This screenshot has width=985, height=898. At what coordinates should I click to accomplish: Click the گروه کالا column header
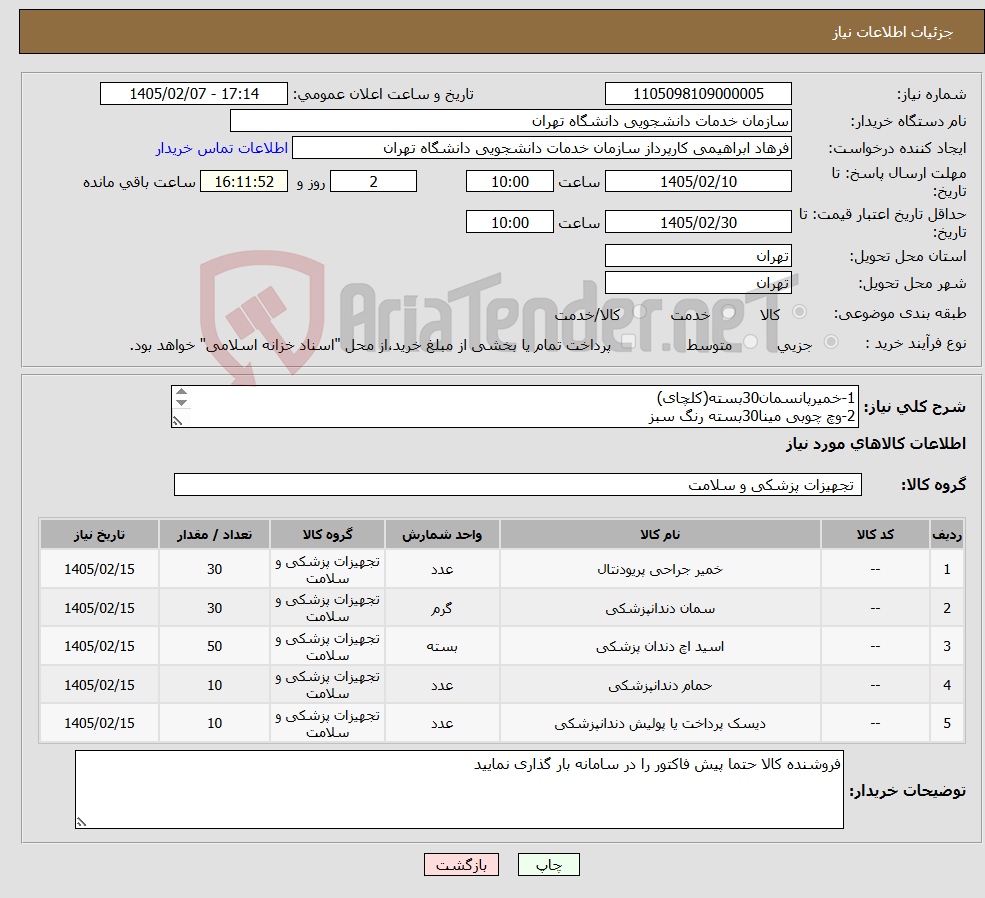click(x=327, y=534)
